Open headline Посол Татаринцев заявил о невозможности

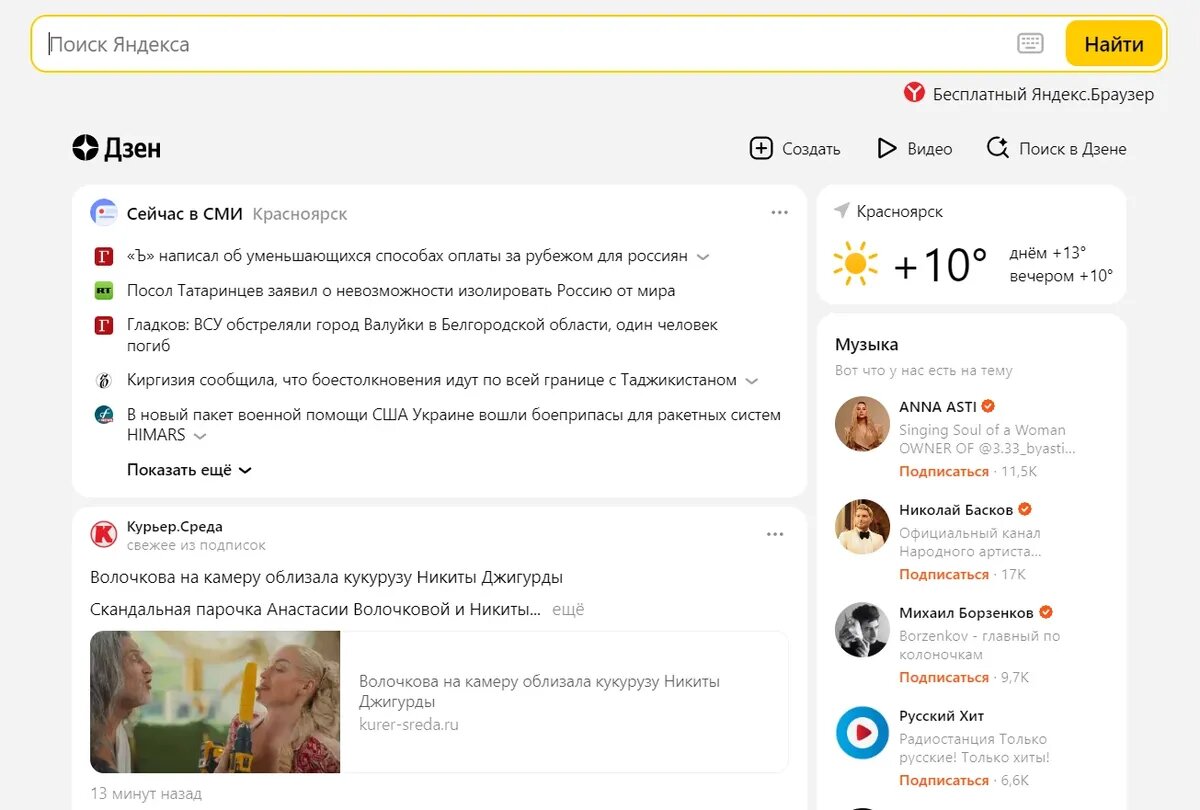[x=401, y=291]
